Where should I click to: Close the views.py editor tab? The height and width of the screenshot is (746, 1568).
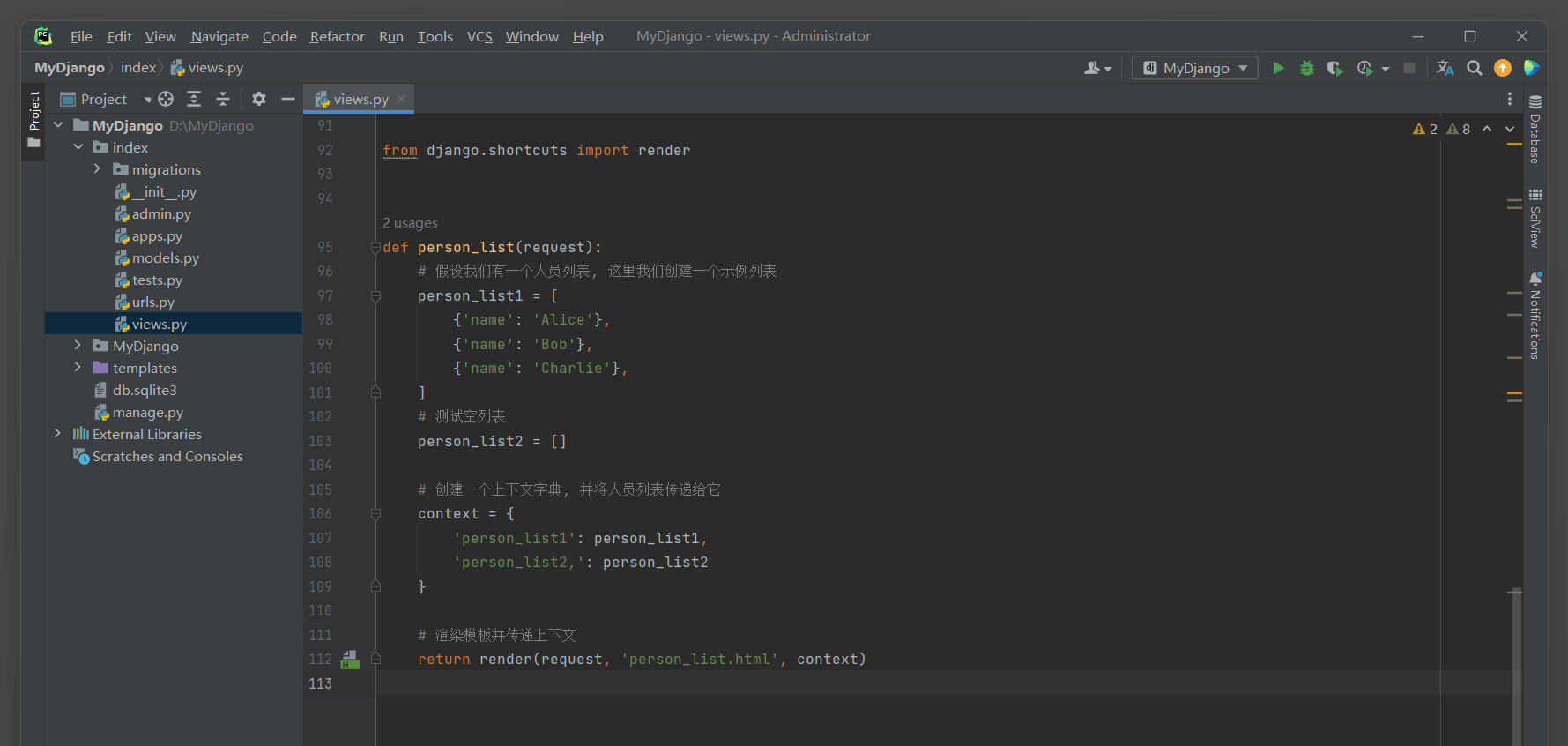pyautogui.click(x=401, y=99)
